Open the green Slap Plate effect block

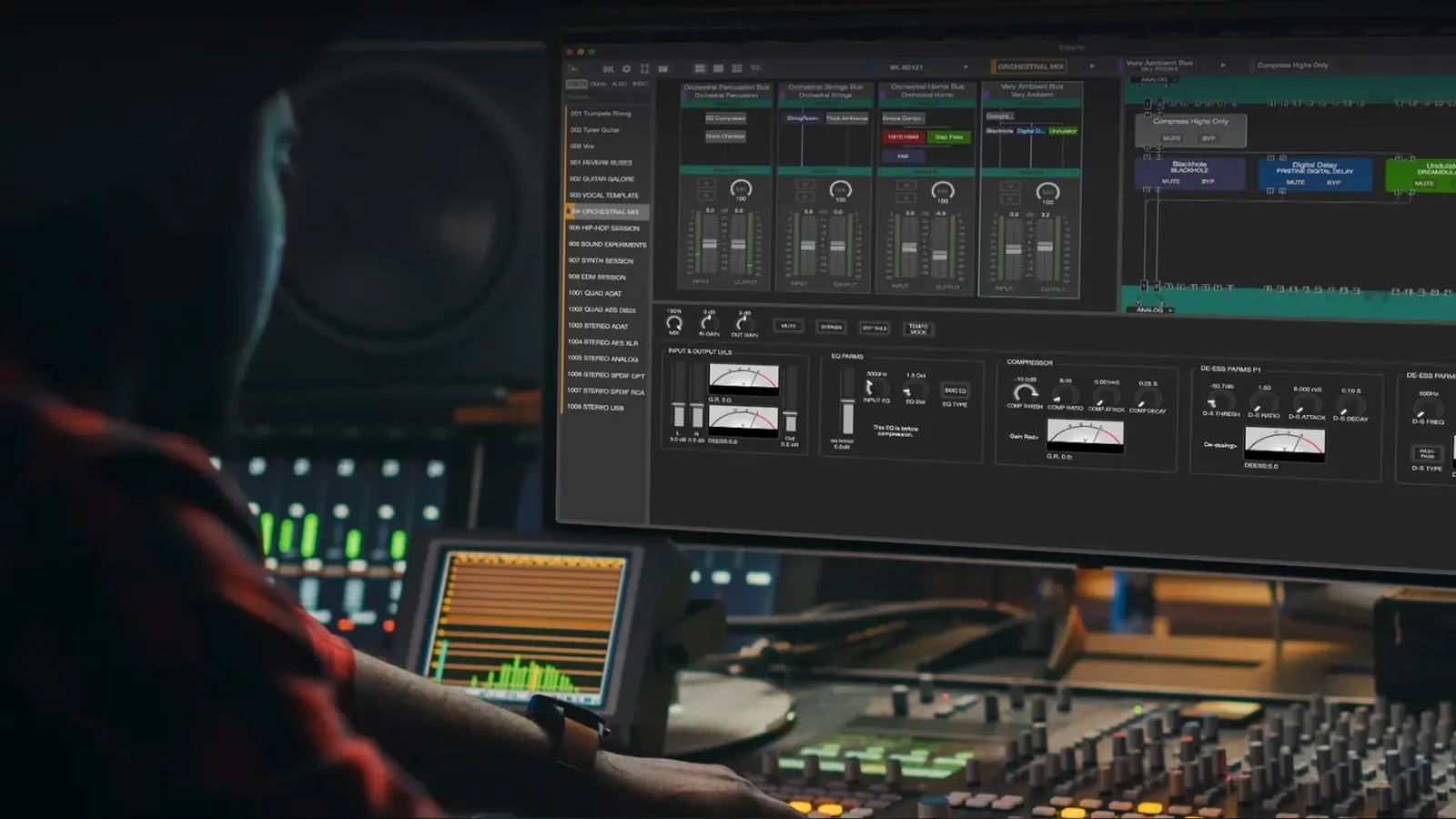(x=949, y=137)
